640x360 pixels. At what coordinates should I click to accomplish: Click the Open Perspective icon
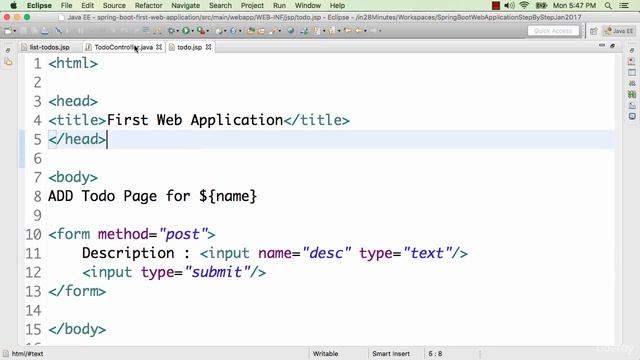tap(593, 31)
